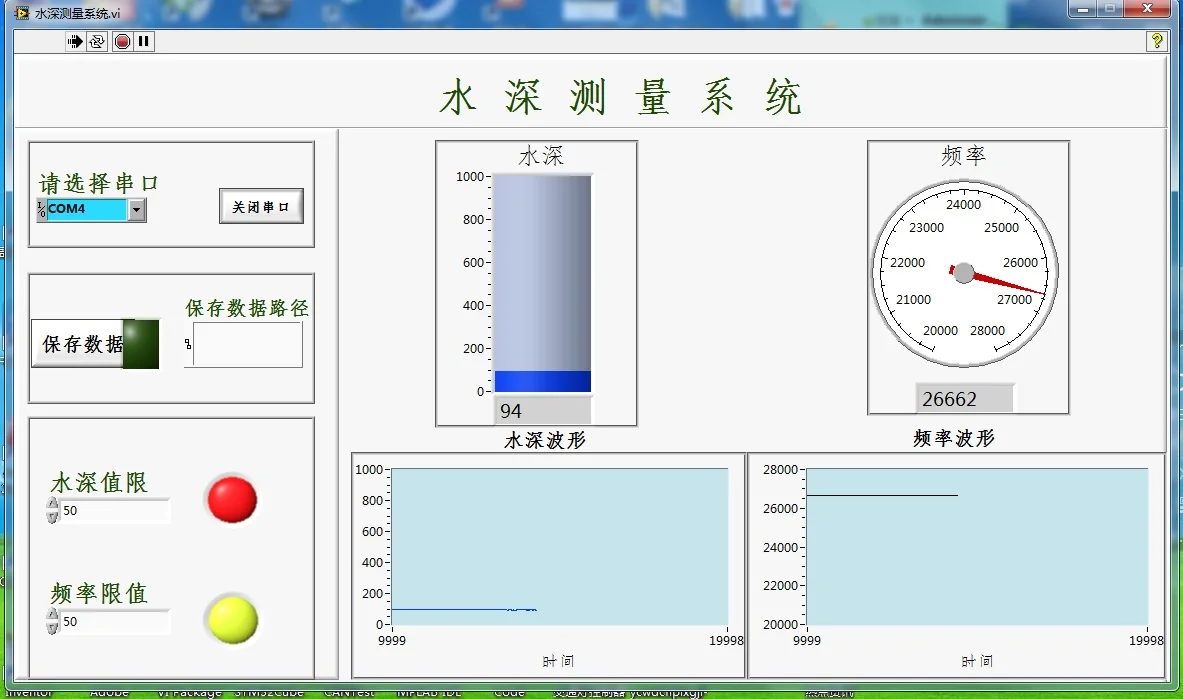
Task: Click the 频率限值 numeric input box
Action: click(113, 622)
